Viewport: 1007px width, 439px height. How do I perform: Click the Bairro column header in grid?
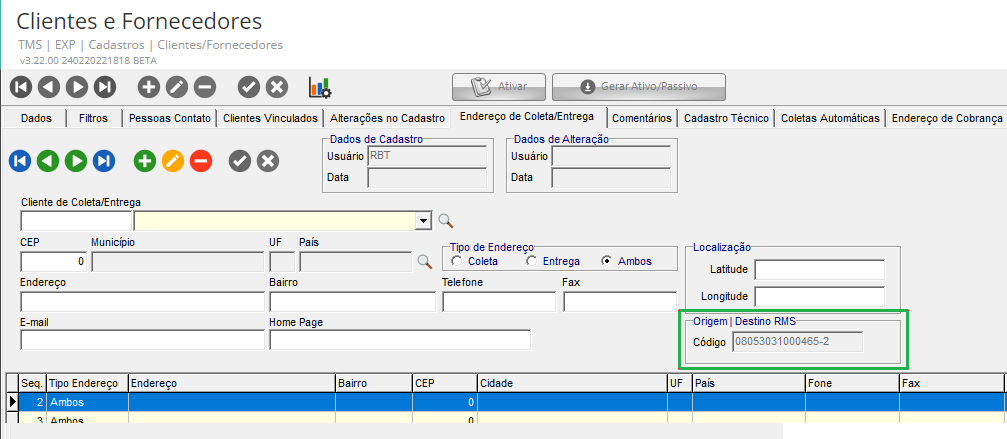(373, 383)
